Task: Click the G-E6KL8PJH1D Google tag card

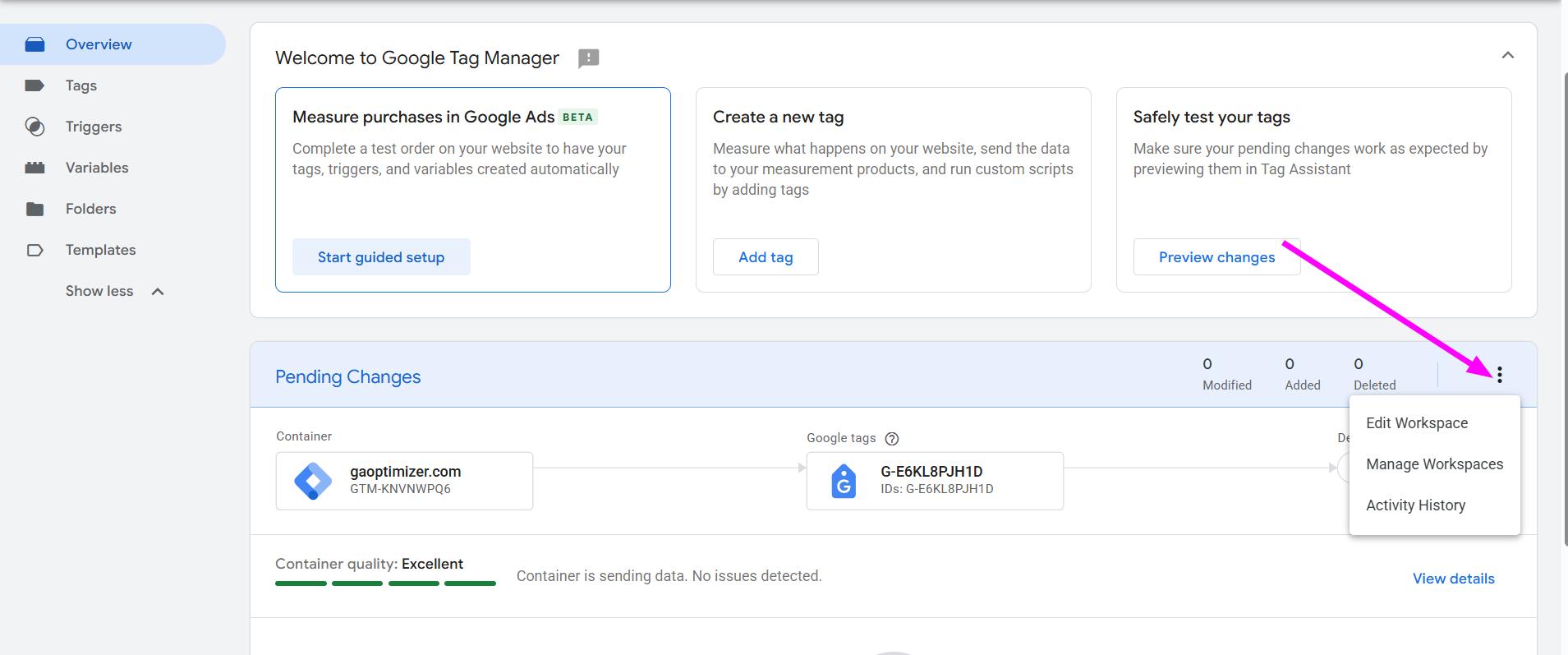Action: tap(935, 481)
